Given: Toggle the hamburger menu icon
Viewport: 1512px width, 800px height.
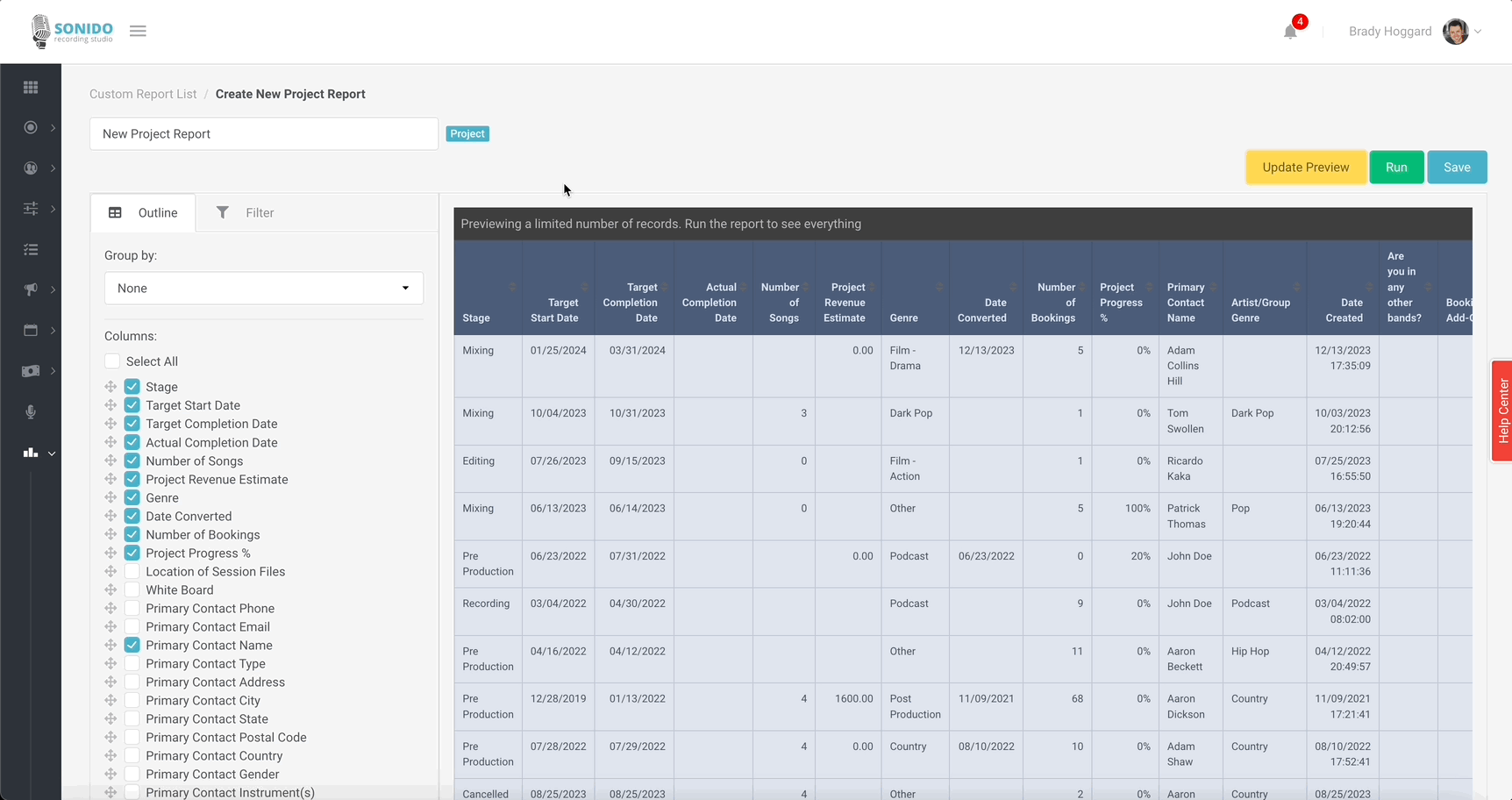Looking at the screenshot, I should click(138, 31).
